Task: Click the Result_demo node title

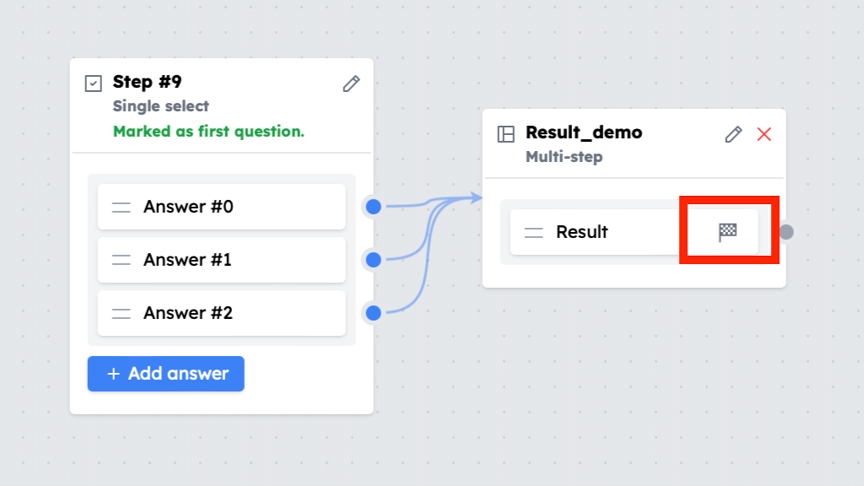Action: tap(584, 132)
